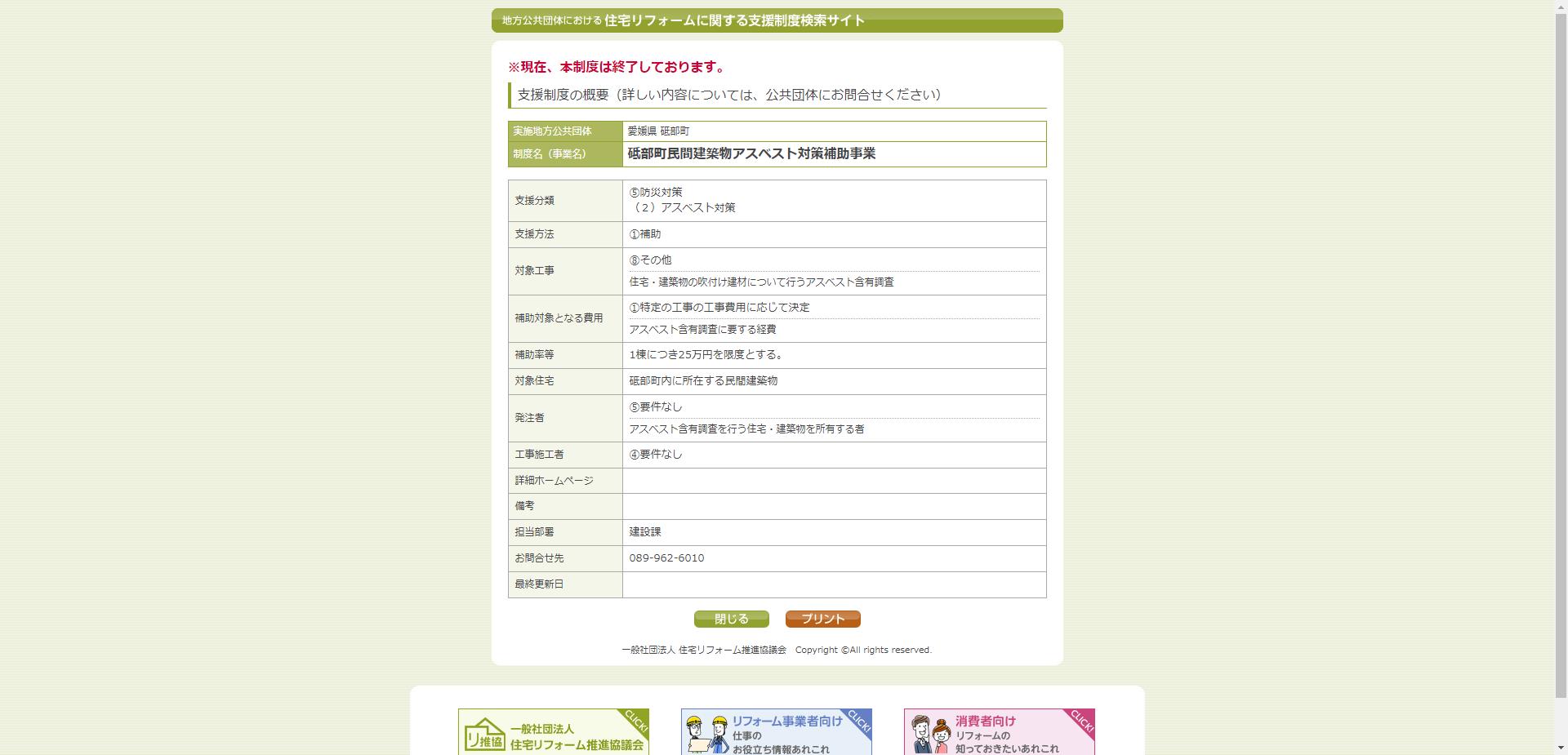Click the yellow helmet worker icon on the blue banner
The width and height of the screenshot is (1568, 755).
[x=694, y=721]
